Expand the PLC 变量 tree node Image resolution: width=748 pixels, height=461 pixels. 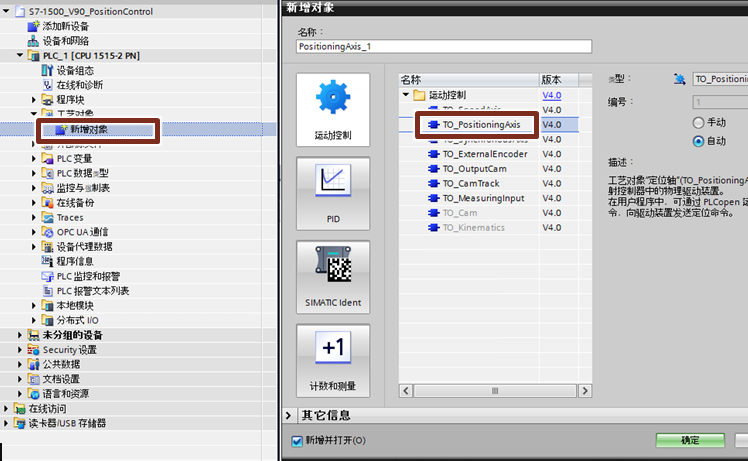(34, 158)
